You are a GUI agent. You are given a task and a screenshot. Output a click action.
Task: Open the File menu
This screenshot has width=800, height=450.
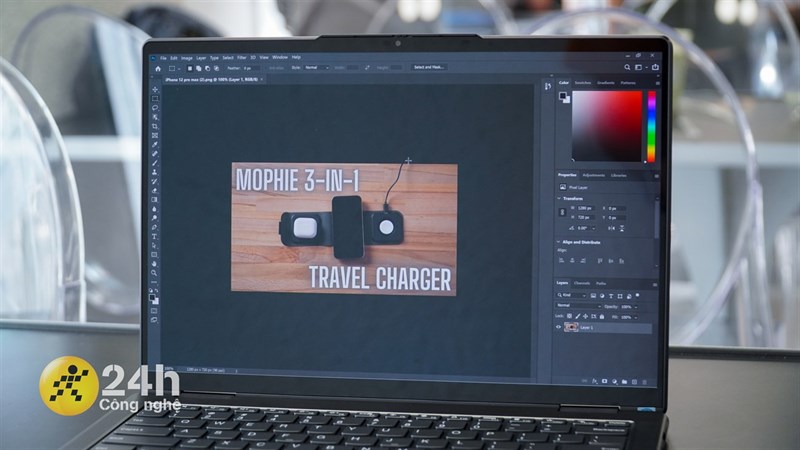pos(163,58)
